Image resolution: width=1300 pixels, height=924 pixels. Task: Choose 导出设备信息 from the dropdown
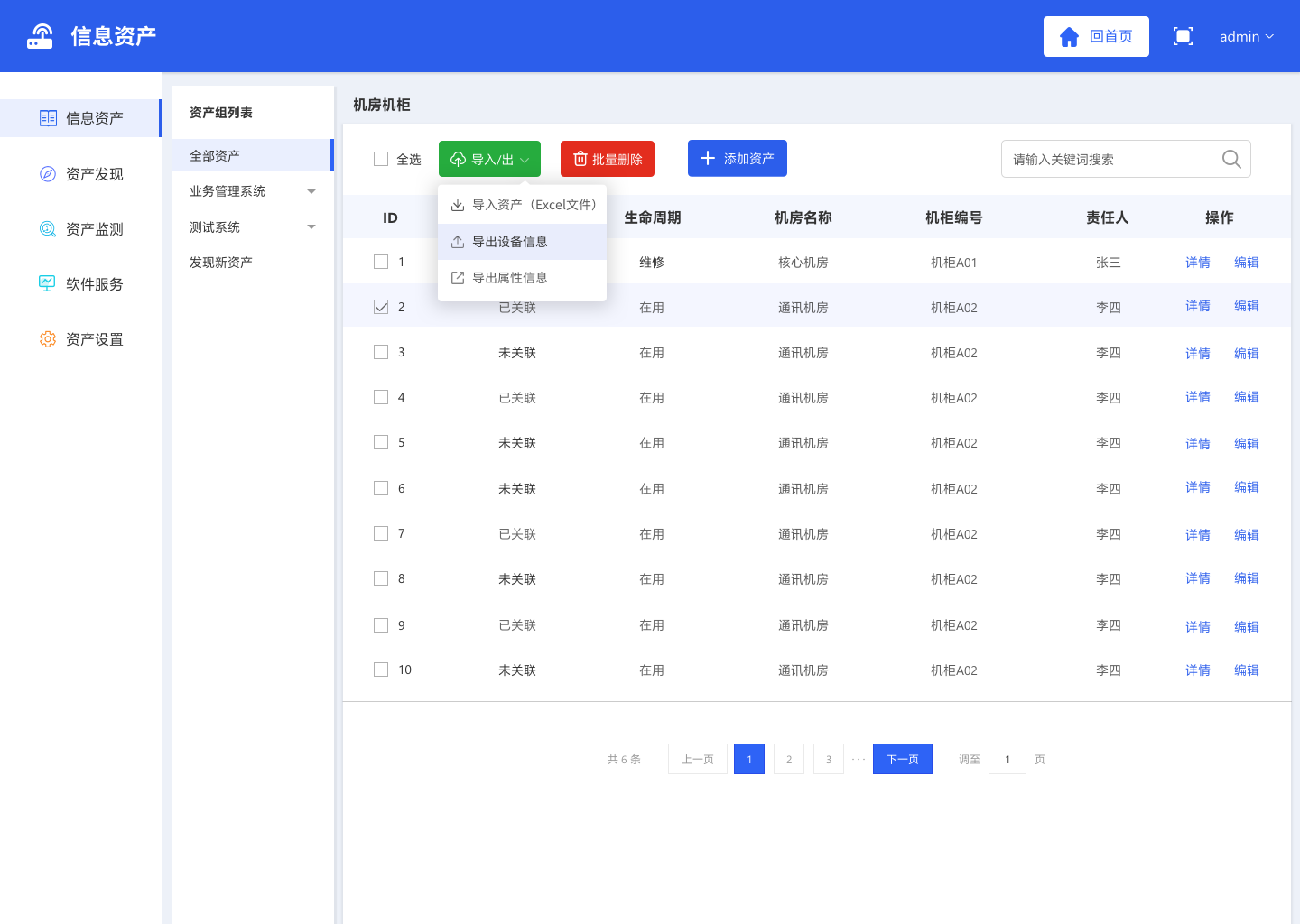click(x=522, y=242)
